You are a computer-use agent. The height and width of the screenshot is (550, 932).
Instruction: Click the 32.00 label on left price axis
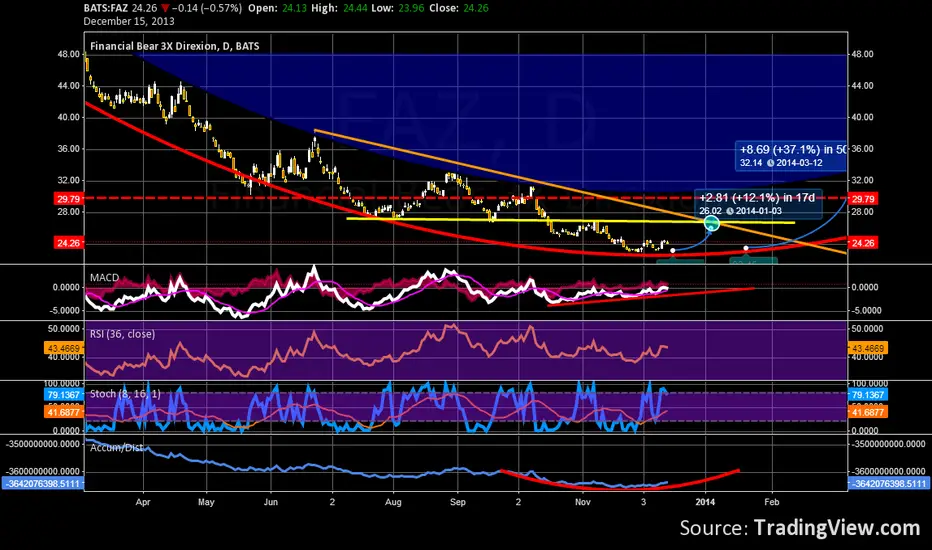(x=68, y=180)
